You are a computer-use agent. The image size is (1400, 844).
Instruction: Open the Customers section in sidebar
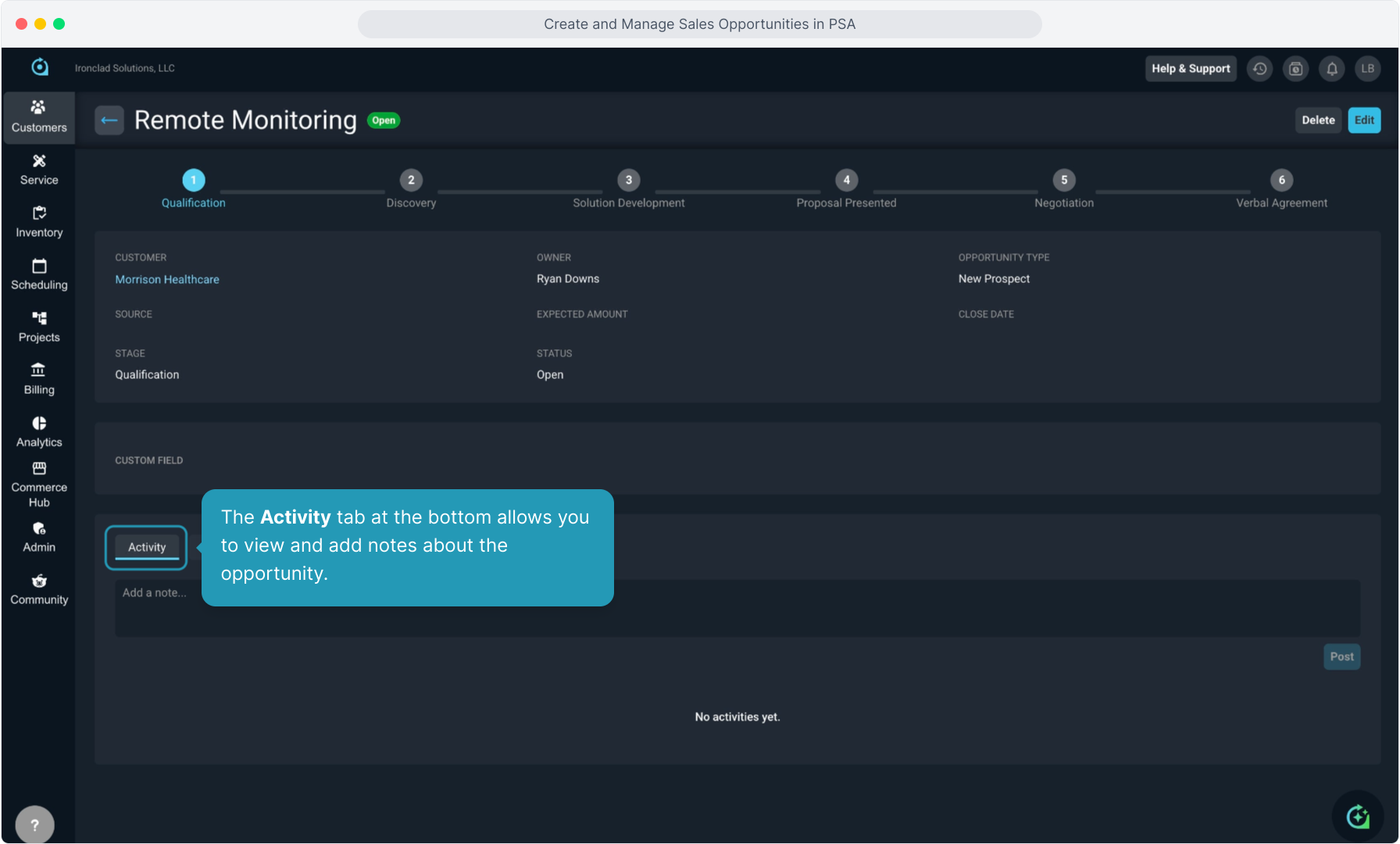[x=39, y=116]
